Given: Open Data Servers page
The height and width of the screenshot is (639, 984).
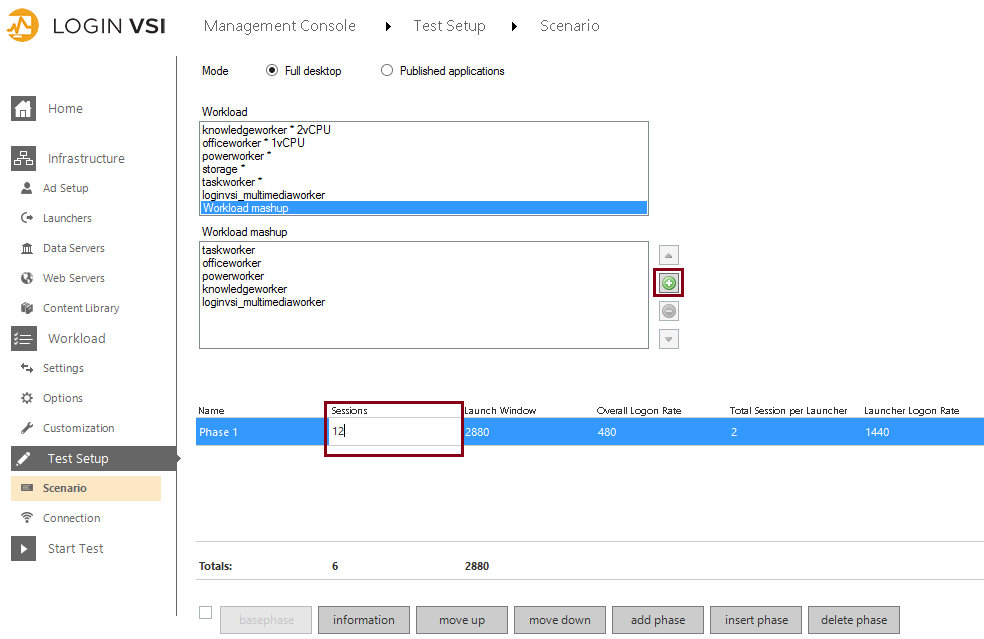Looking at the screenshot, I should click(73, 248).
